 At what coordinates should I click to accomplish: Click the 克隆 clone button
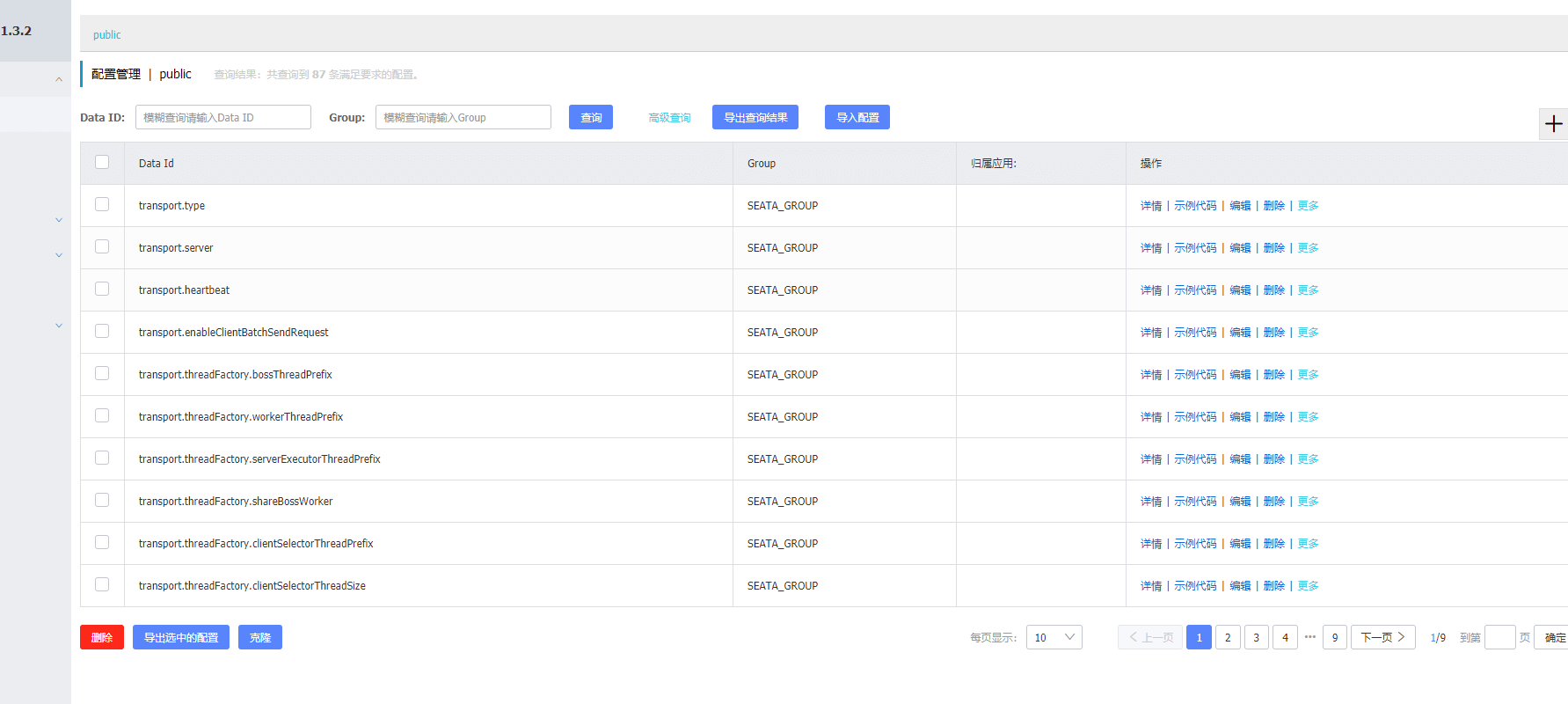pos(260,637)
